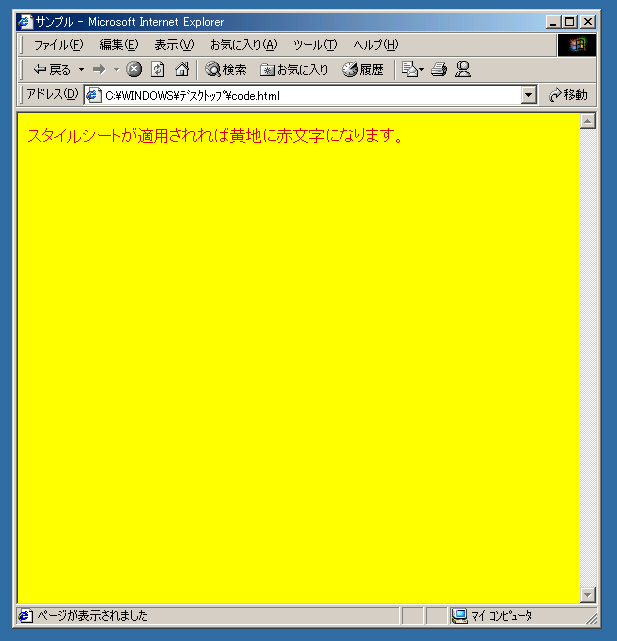Open the 編集(E) menu
Viewport: 617px width, 641px height.
click(119, 45)
